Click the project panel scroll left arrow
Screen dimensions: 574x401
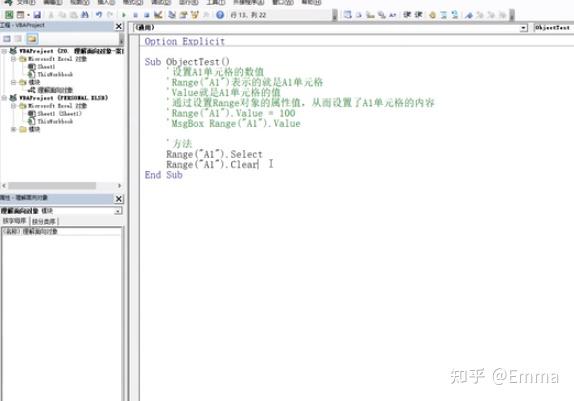[4, 186]
